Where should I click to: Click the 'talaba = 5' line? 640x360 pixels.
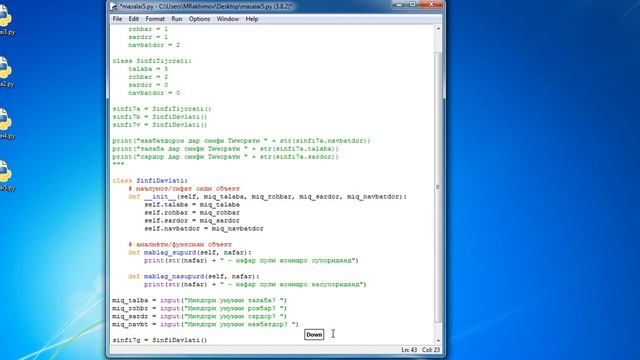click(x=148, y=69)
